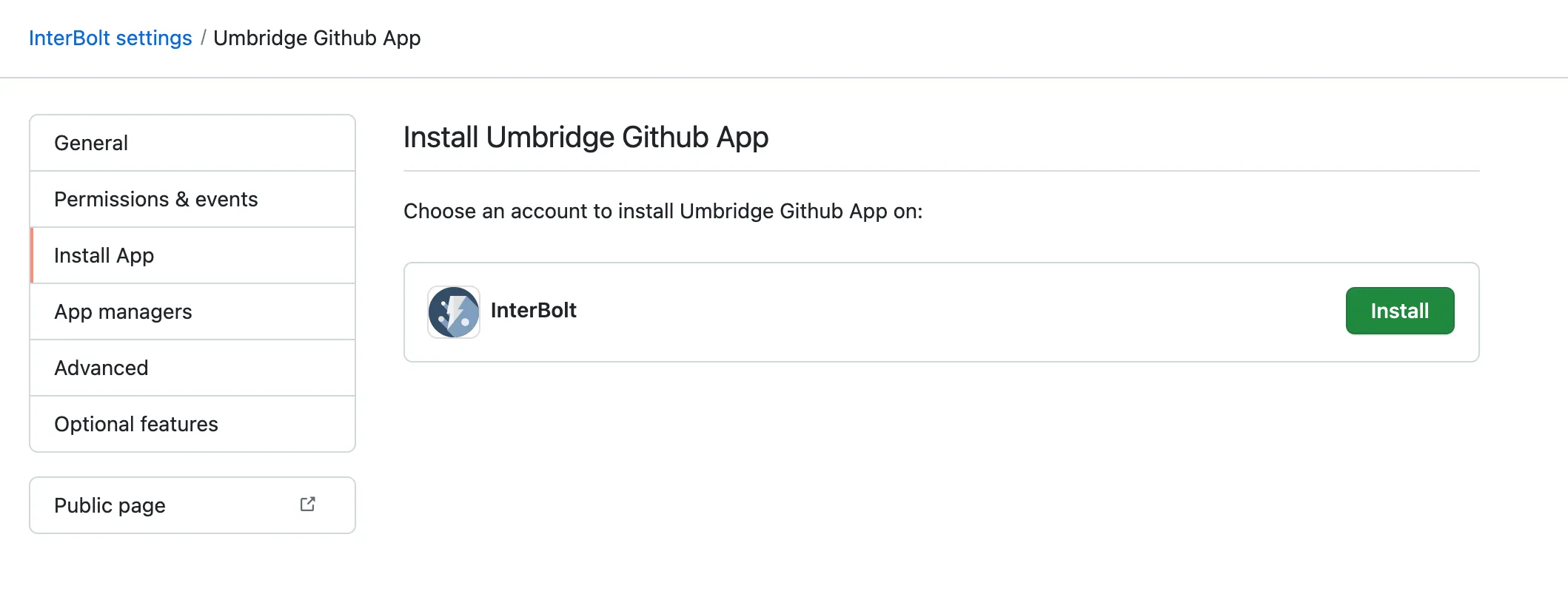Click the InterBolt account name
This screenshot has width=1568, height=614.
pos(534,311)
